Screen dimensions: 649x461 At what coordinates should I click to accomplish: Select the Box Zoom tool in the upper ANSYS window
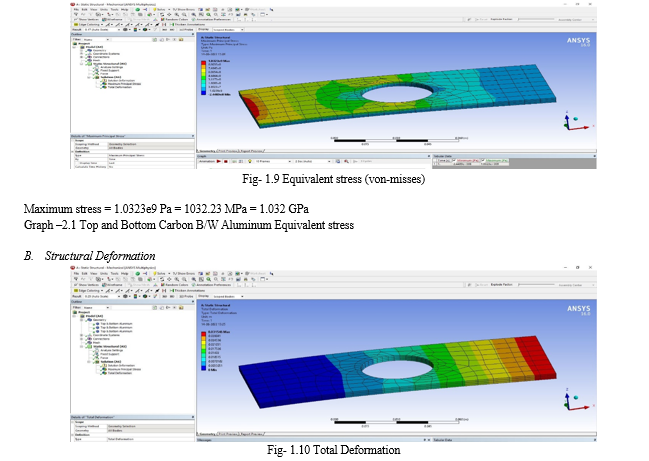pyautogui.click(x=184, y=14)
